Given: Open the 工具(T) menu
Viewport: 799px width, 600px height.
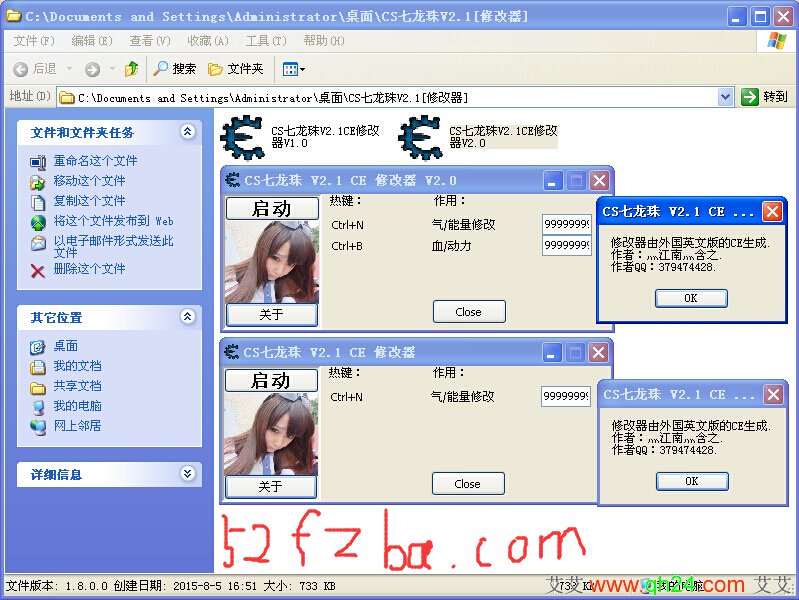Looking at the screenshot, I should coord(266,41).
